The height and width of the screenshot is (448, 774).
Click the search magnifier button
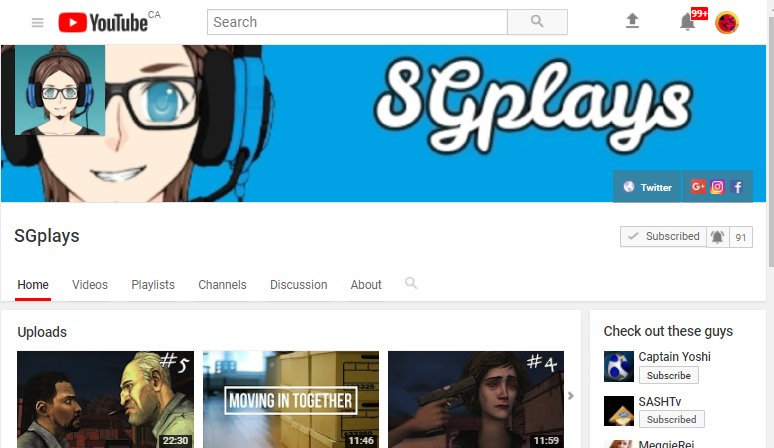click(x=537, y=22)
